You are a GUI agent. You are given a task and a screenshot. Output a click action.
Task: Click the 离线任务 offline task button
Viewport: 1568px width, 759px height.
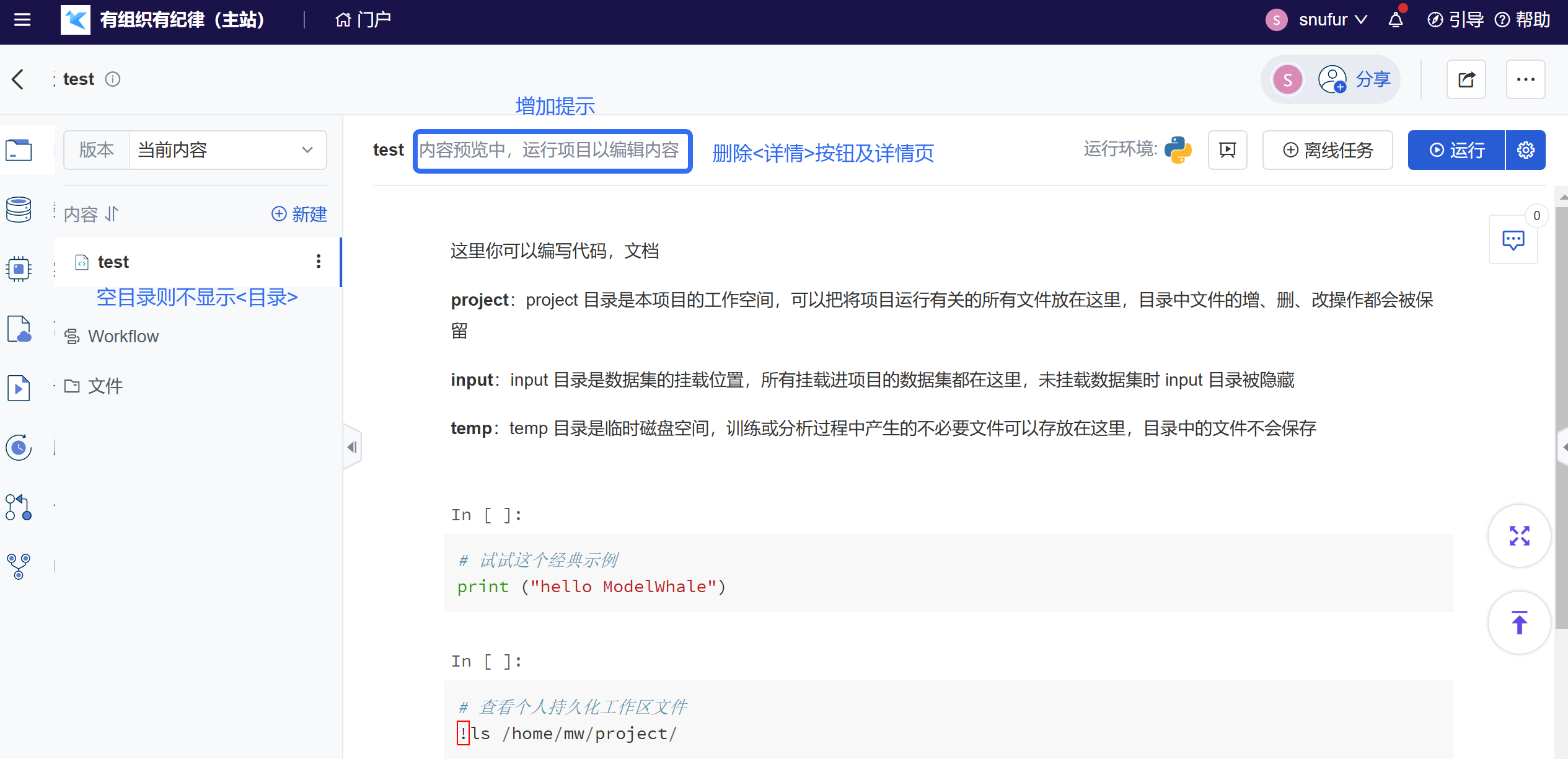[1328, 150]
